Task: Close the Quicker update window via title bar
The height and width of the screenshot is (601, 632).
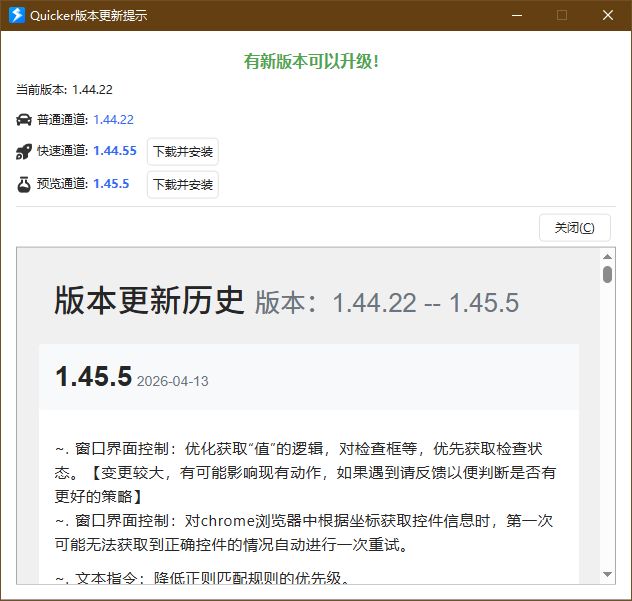Action: pyautogui.click(x=607, y=15)
